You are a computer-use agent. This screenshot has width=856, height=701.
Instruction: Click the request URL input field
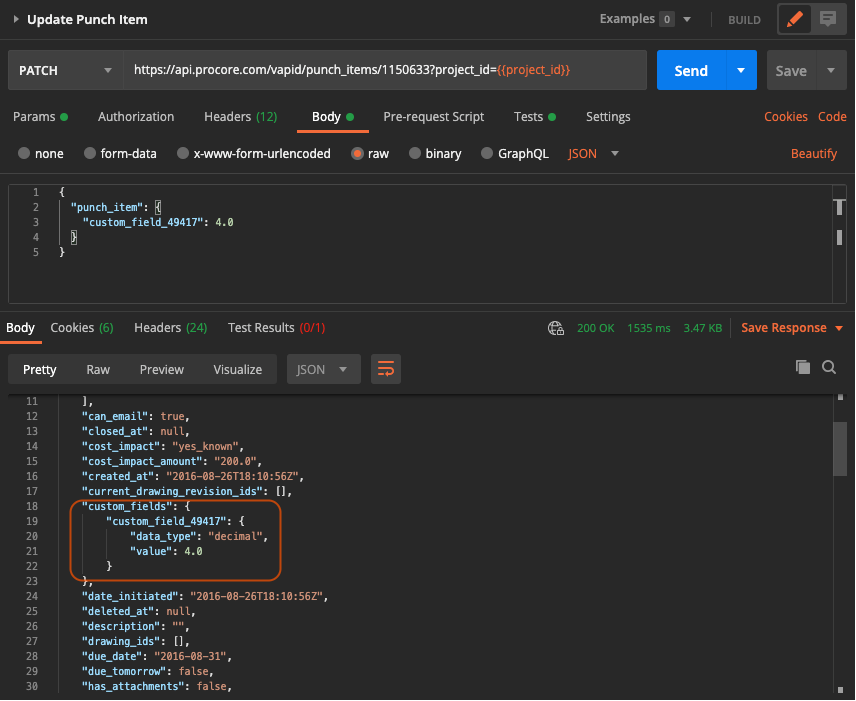tap(385, 70)
